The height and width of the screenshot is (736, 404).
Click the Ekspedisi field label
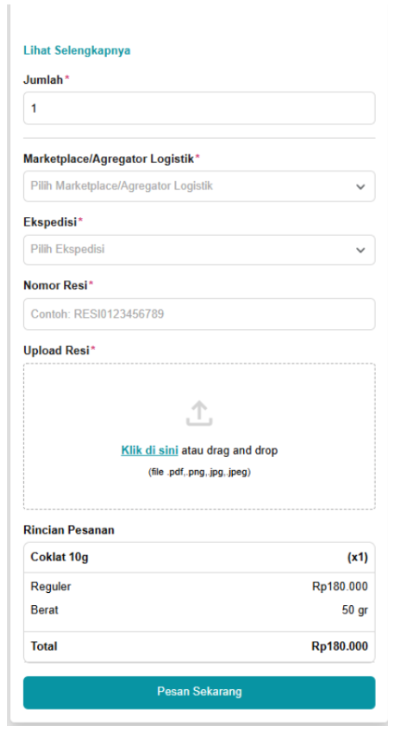(x=50, y=222)
